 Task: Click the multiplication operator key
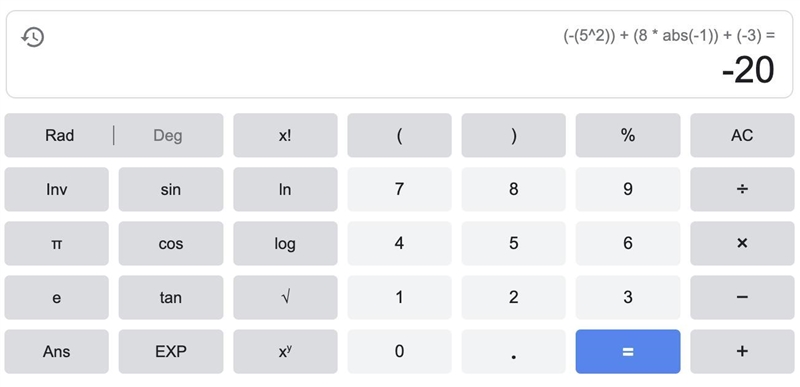[742, 243]
